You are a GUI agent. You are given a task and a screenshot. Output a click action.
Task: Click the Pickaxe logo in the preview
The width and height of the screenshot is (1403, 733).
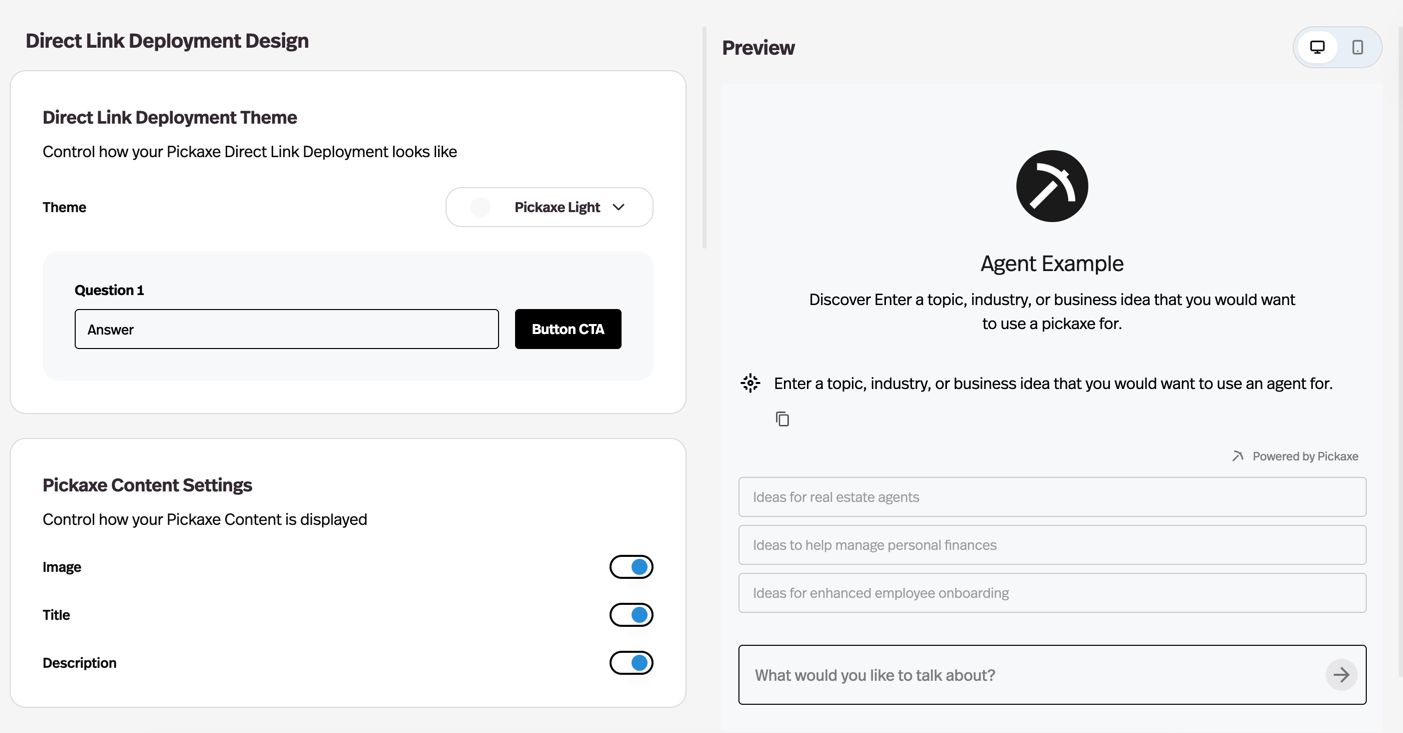click(x=1051, y=185)
